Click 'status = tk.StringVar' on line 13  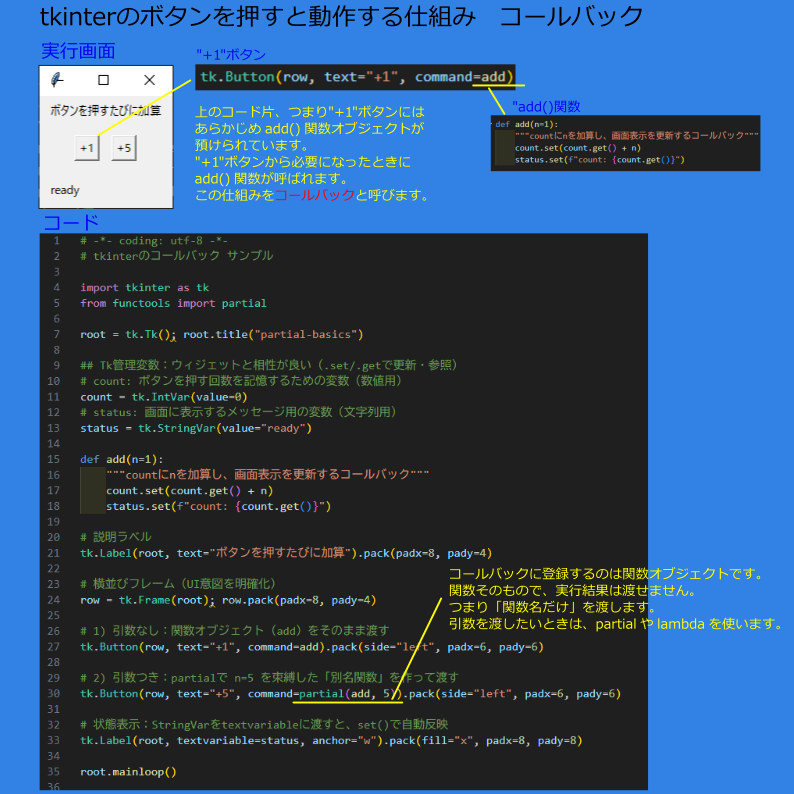(x=148, y=428)
